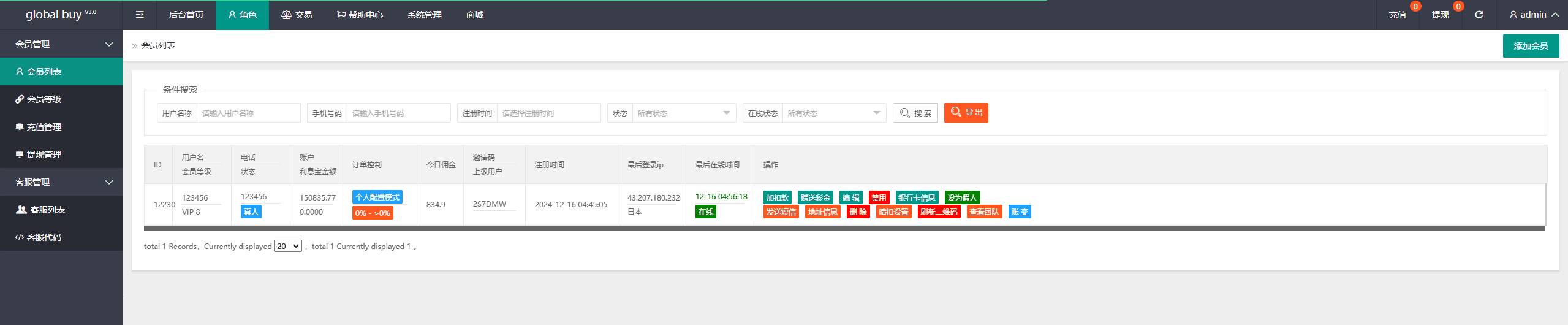This screenshot has height=325, width=1568.
Task: Open 银行卡信息 for the member
Action: [x=917, y=197]
